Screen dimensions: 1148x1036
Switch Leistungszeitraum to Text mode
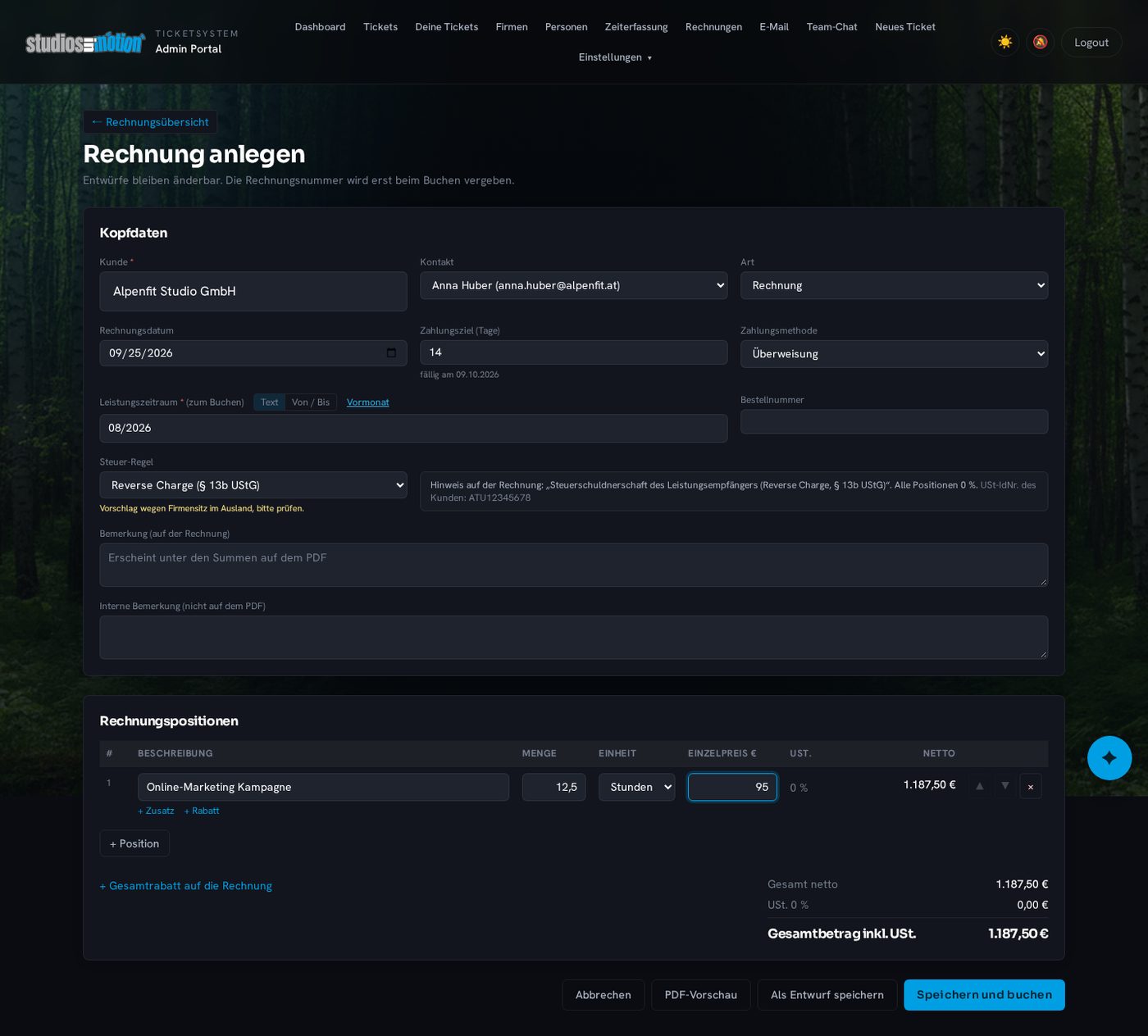point(270,402)
